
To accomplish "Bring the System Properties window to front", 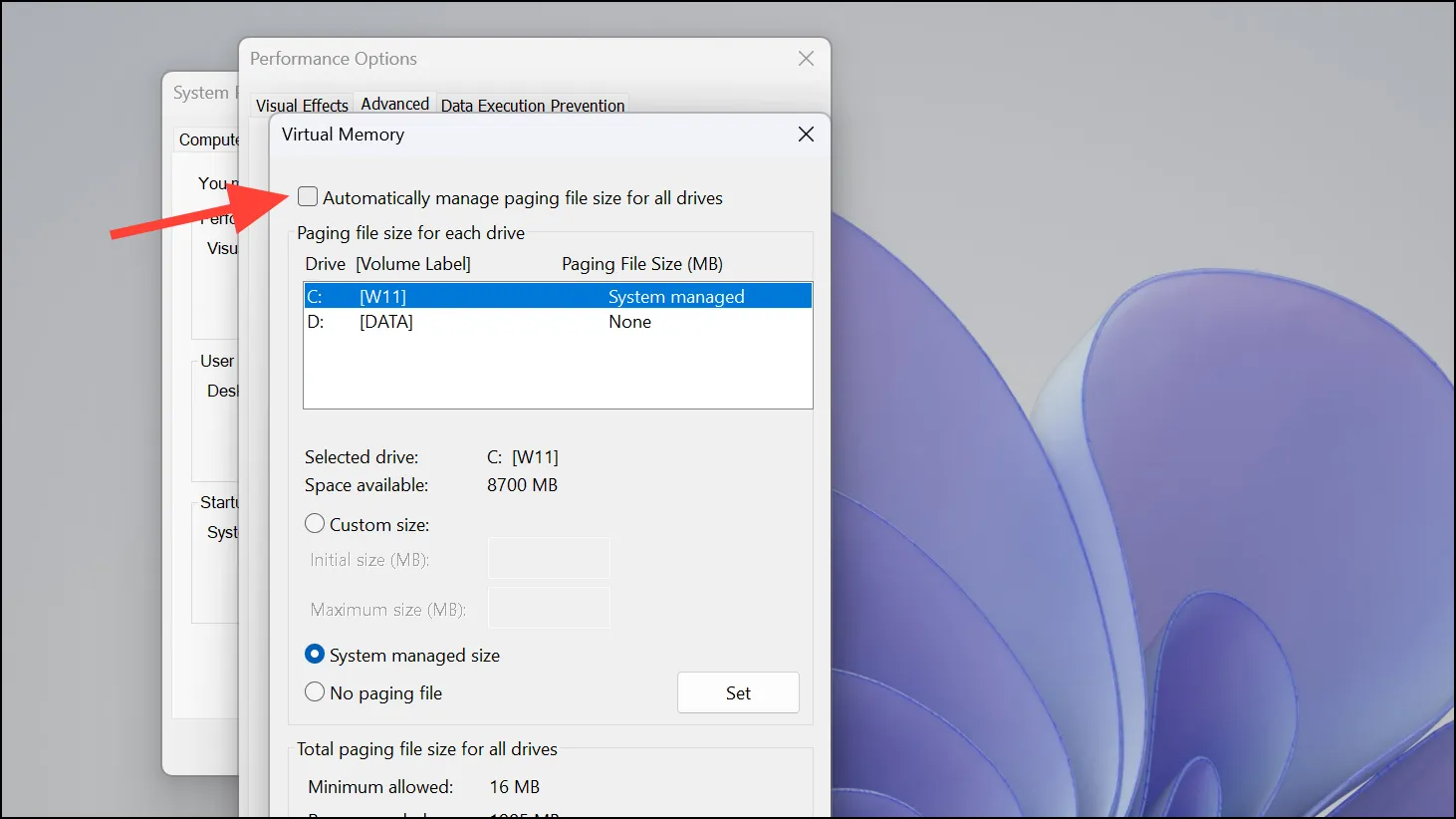I will click(x=199, y=93).
